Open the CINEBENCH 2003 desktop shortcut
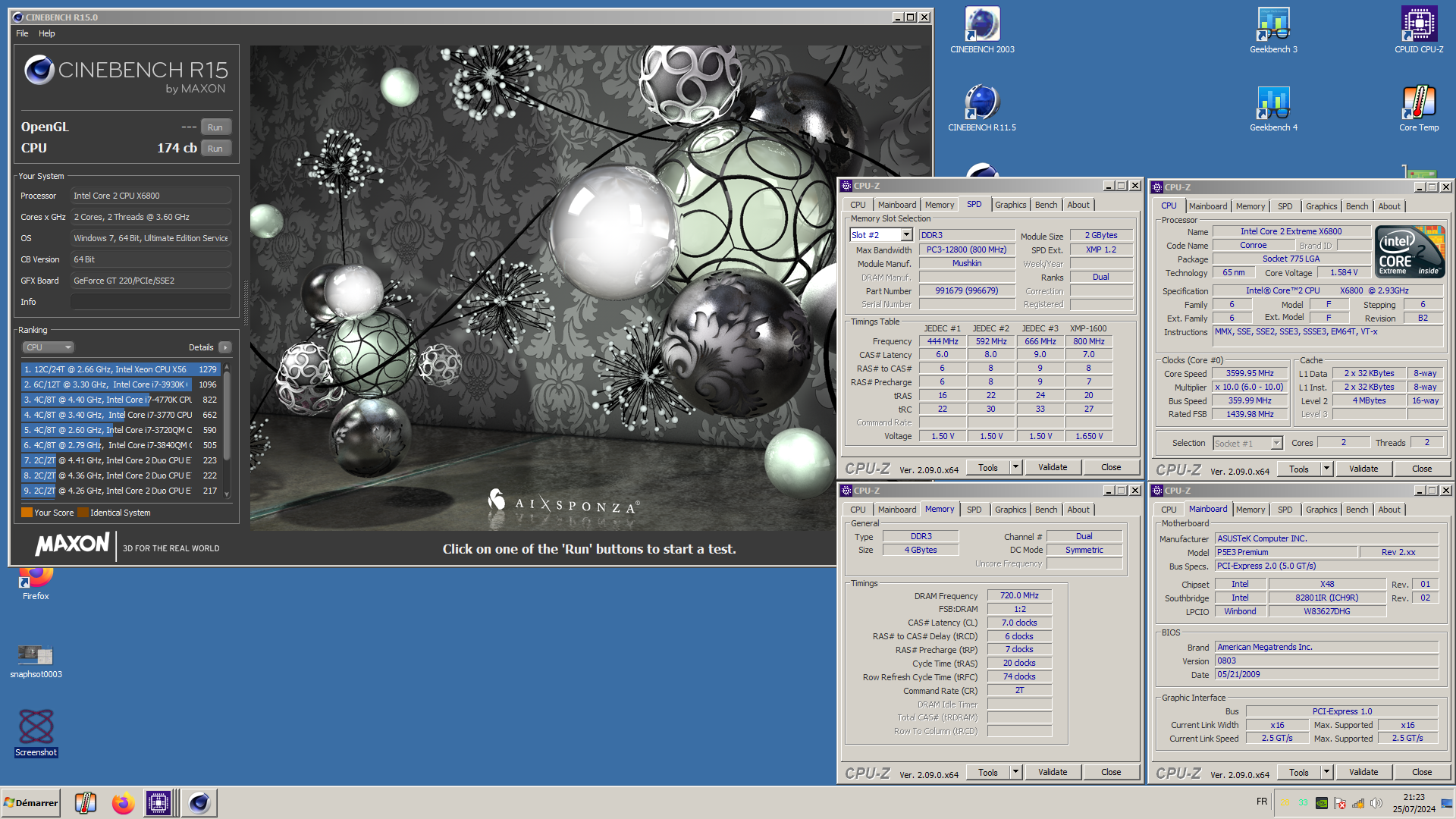Viewport: 1456px width, 819px height. [x=982, y=30]
